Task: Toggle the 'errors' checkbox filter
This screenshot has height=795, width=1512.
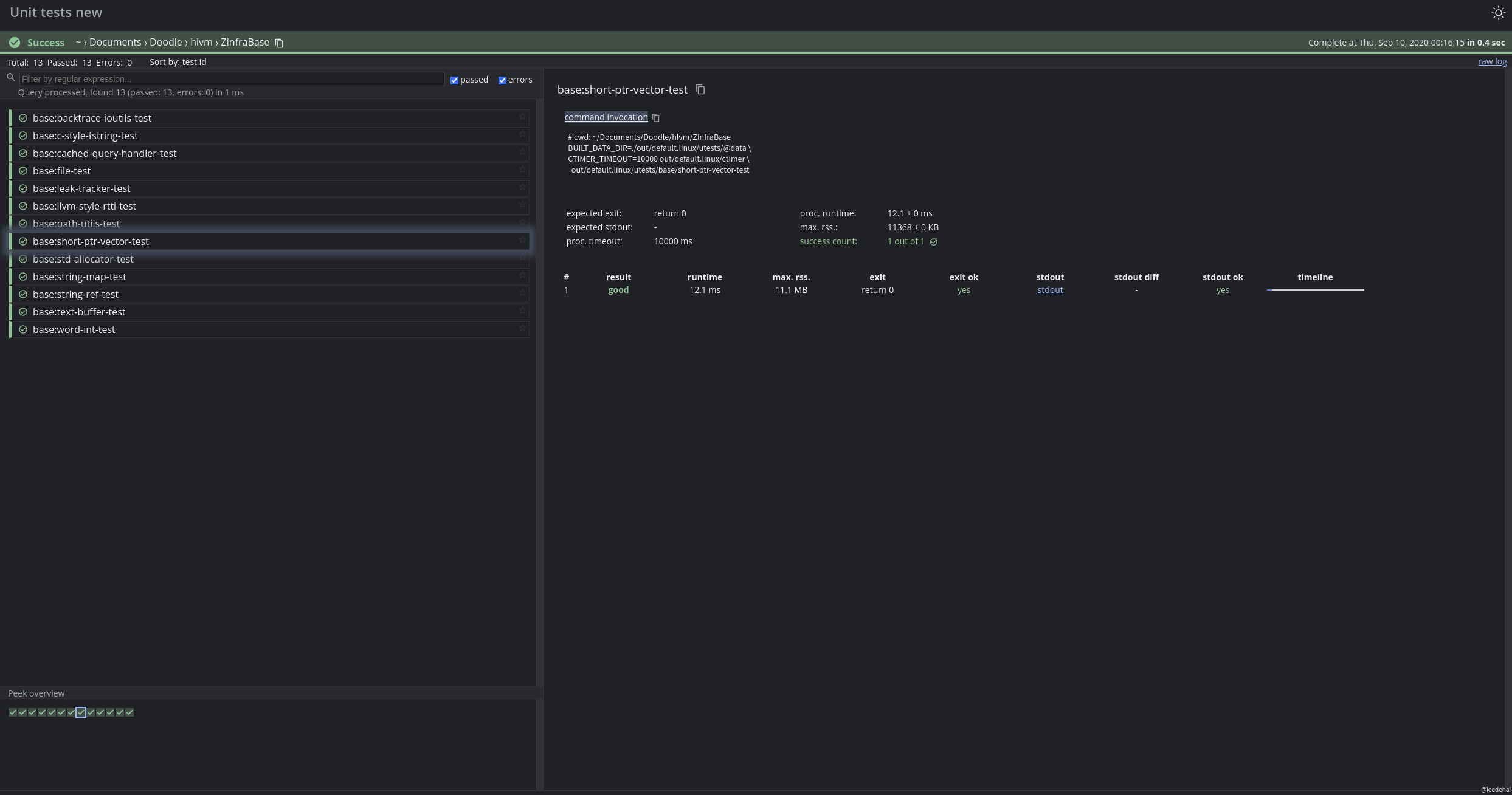Action: (x=502, y=80)
